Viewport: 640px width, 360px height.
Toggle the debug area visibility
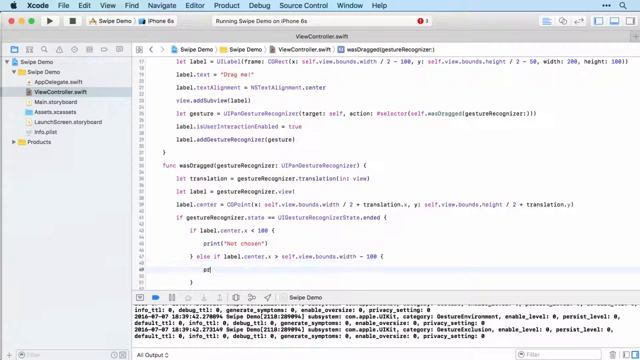click(614, 21)
